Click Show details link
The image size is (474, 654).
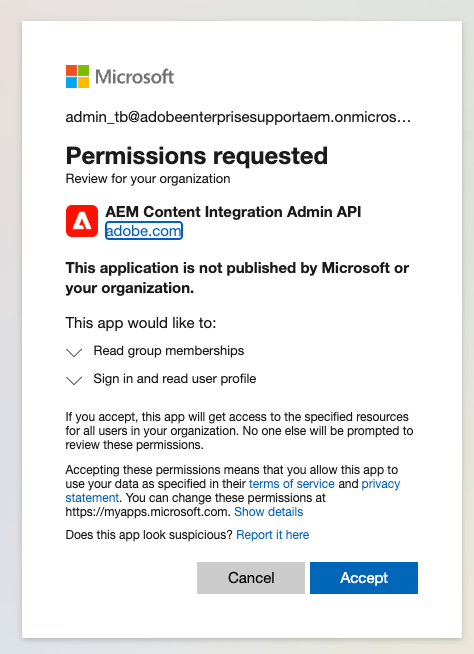pyautogui.click(x=268, y=512)
